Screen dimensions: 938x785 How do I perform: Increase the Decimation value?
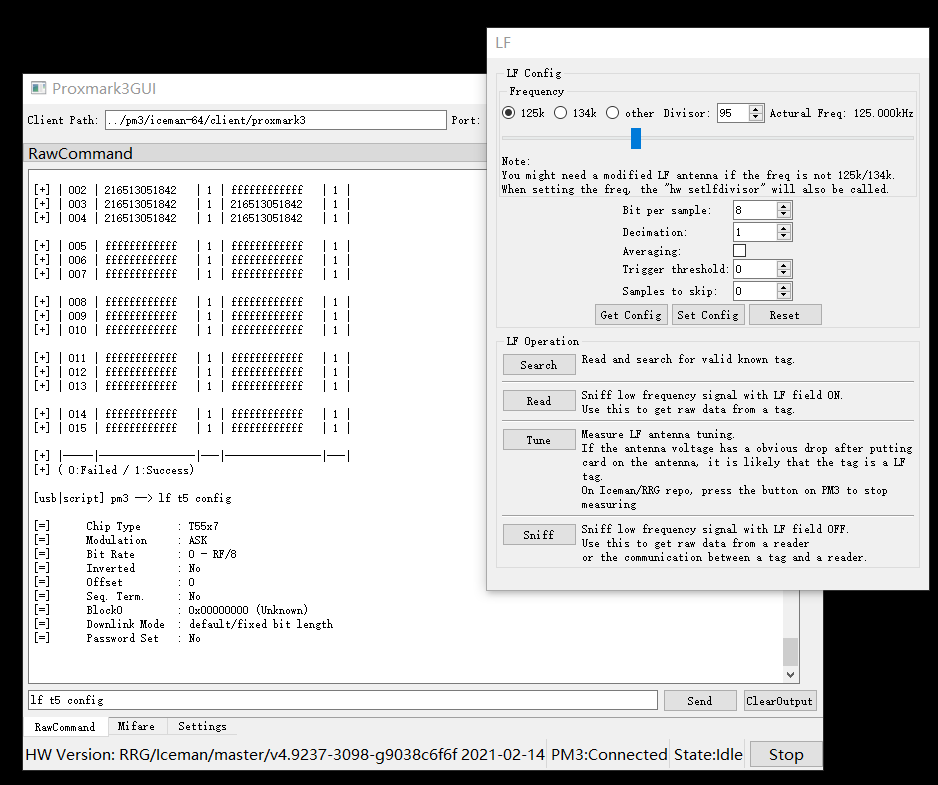[x=784, y=228]
